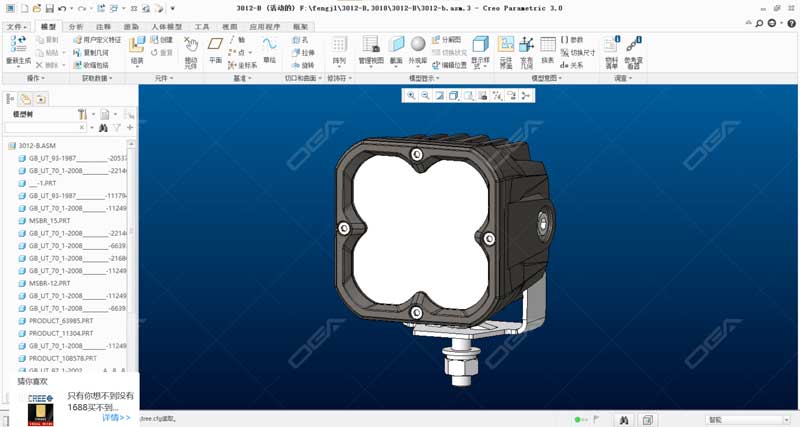This screenshot has height=427, width=800.
Task: Click the New file icon
Action: pyautogui.click(x=24, y=9)
